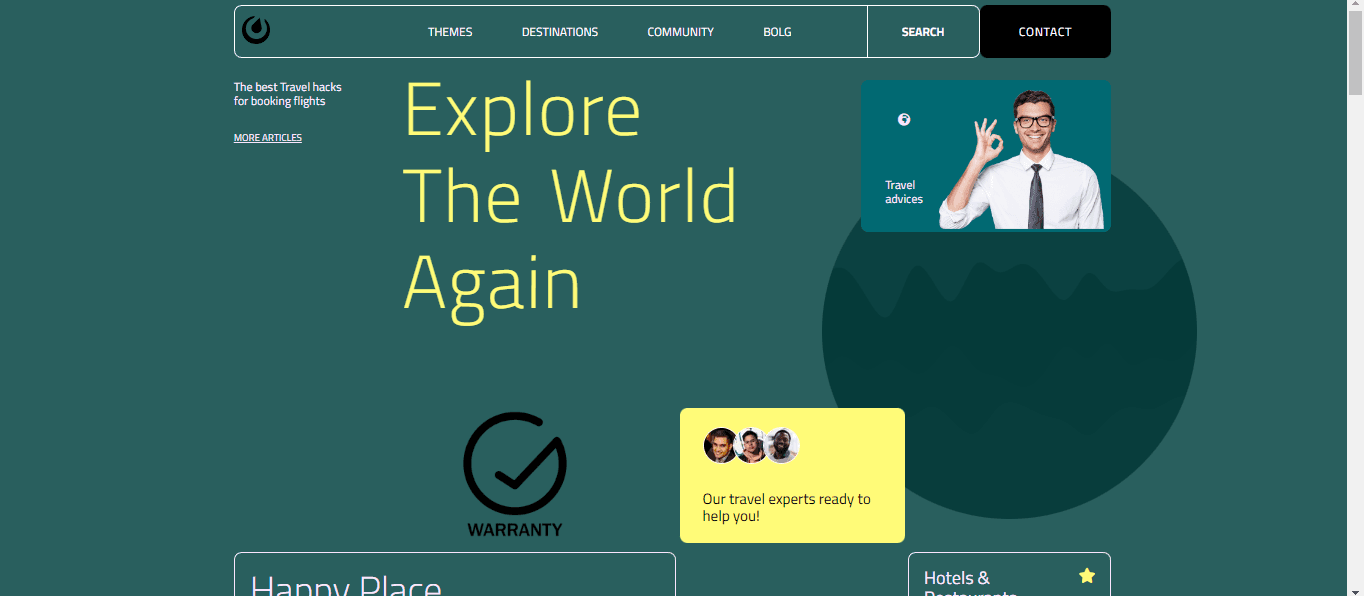The image size is (1364, 596).
Task: Navigate to the BOLG menu item
Action: point(777,32)
